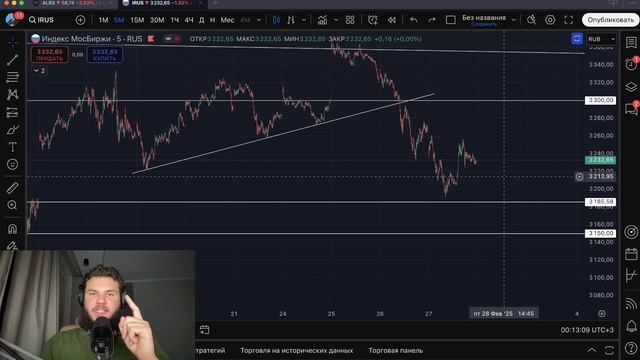Open the quick search icon
The height and width of the screenshot is (360, 640).
point(531,20)
